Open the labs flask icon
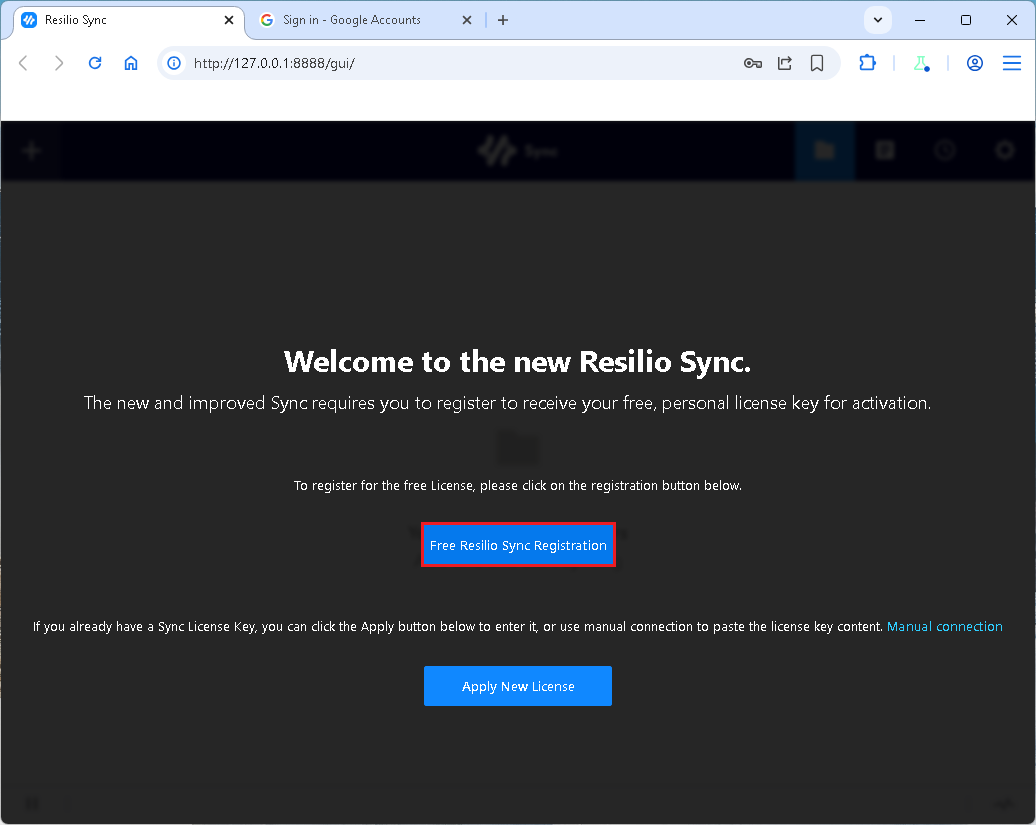Viewport: 1036px width, 825px height. pyautogui.click(x=921, y=63)
